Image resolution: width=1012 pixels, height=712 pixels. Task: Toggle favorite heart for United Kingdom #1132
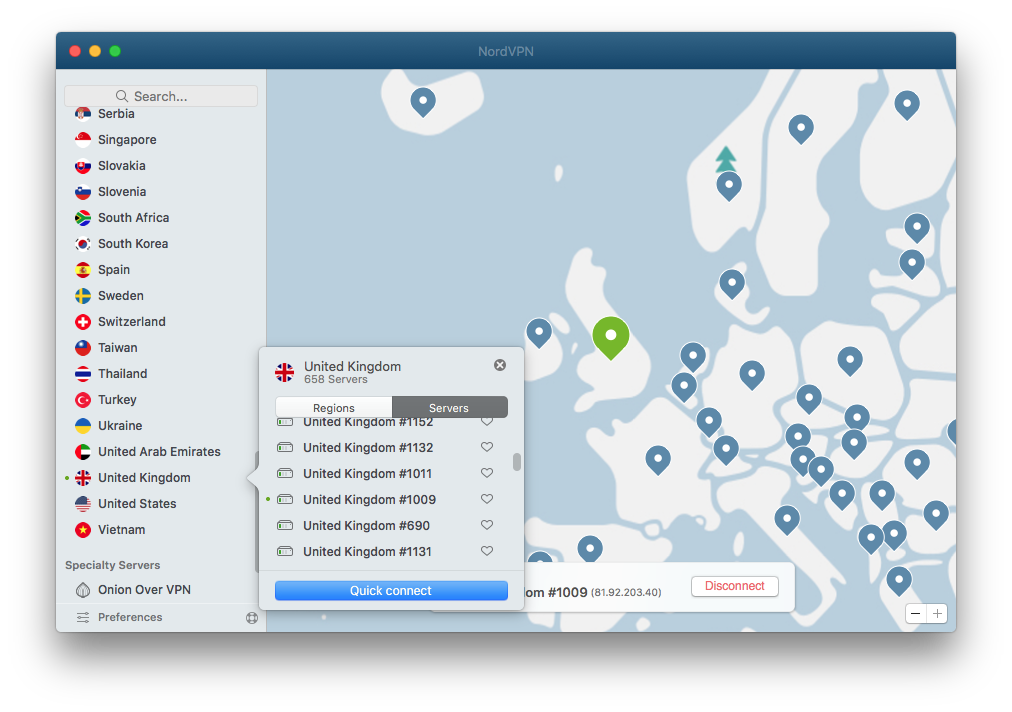[487, 447]
